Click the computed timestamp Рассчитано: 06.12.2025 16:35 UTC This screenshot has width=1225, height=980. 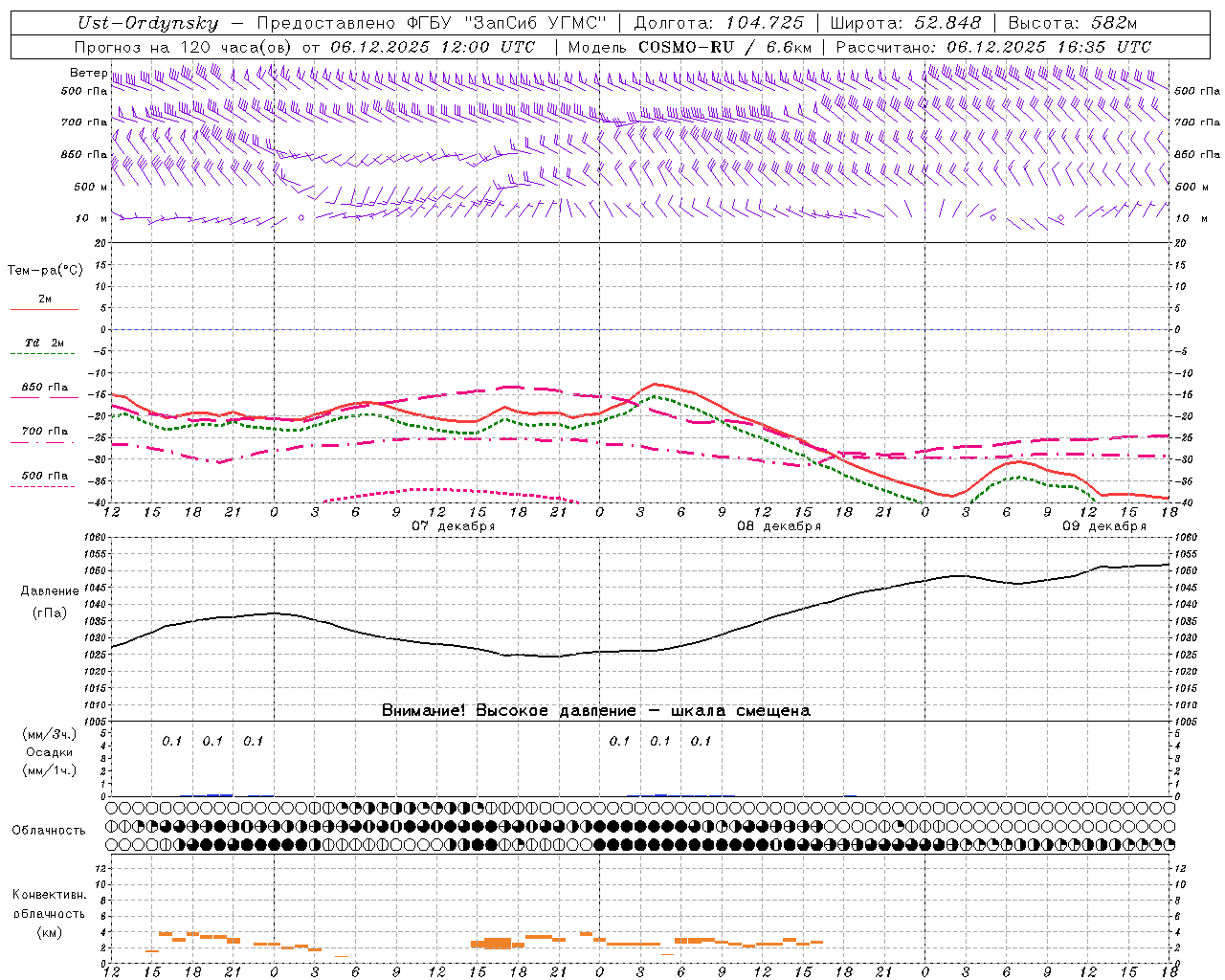pyautogui.click(x=993, y=47)
